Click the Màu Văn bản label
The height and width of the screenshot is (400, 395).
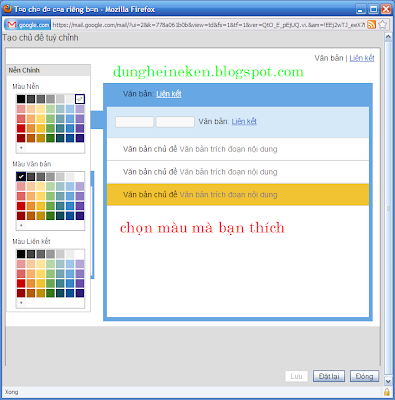(32, 164)
